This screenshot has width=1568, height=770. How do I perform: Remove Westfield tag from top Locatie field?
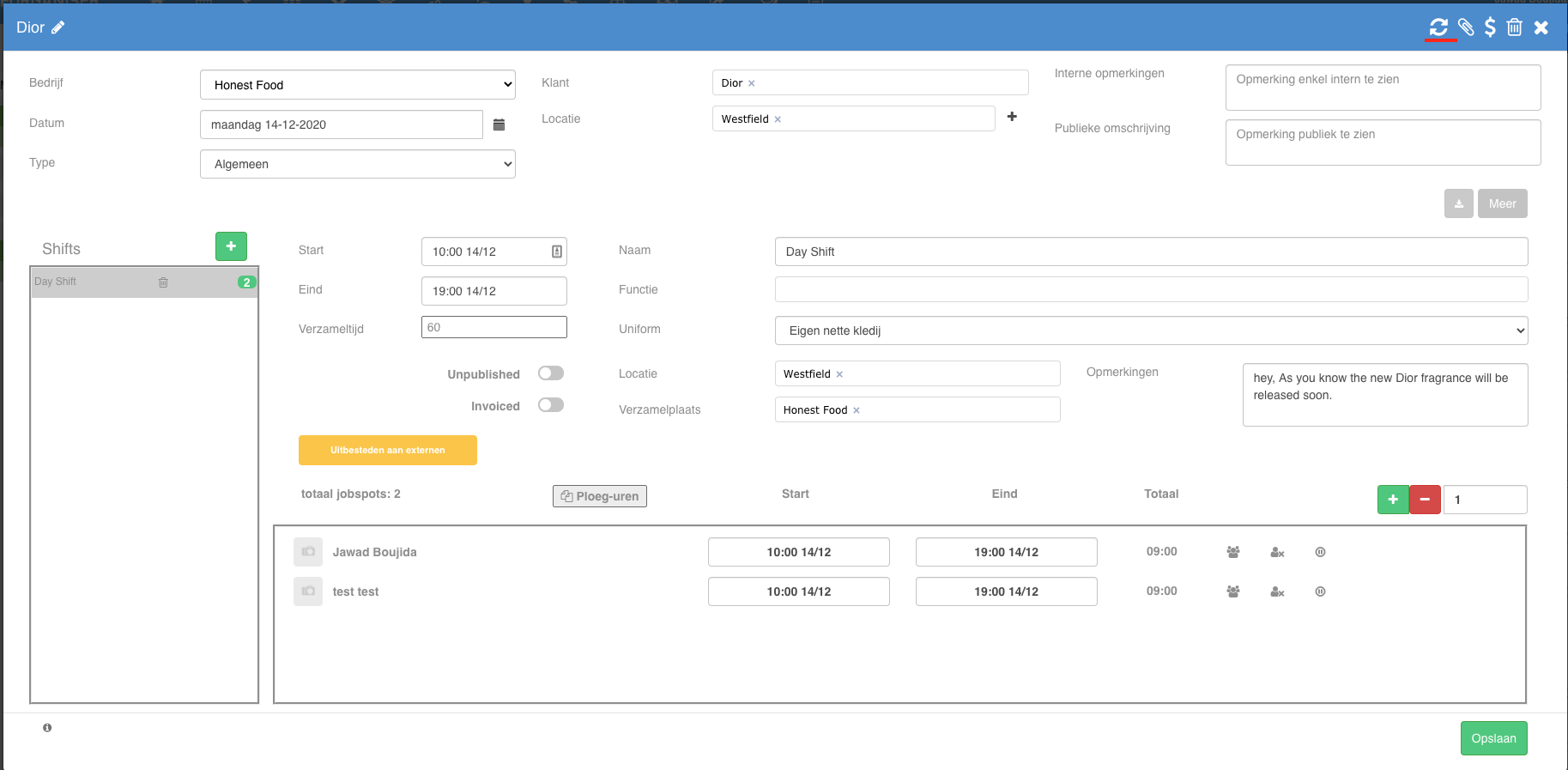click(x=778, y=119)
